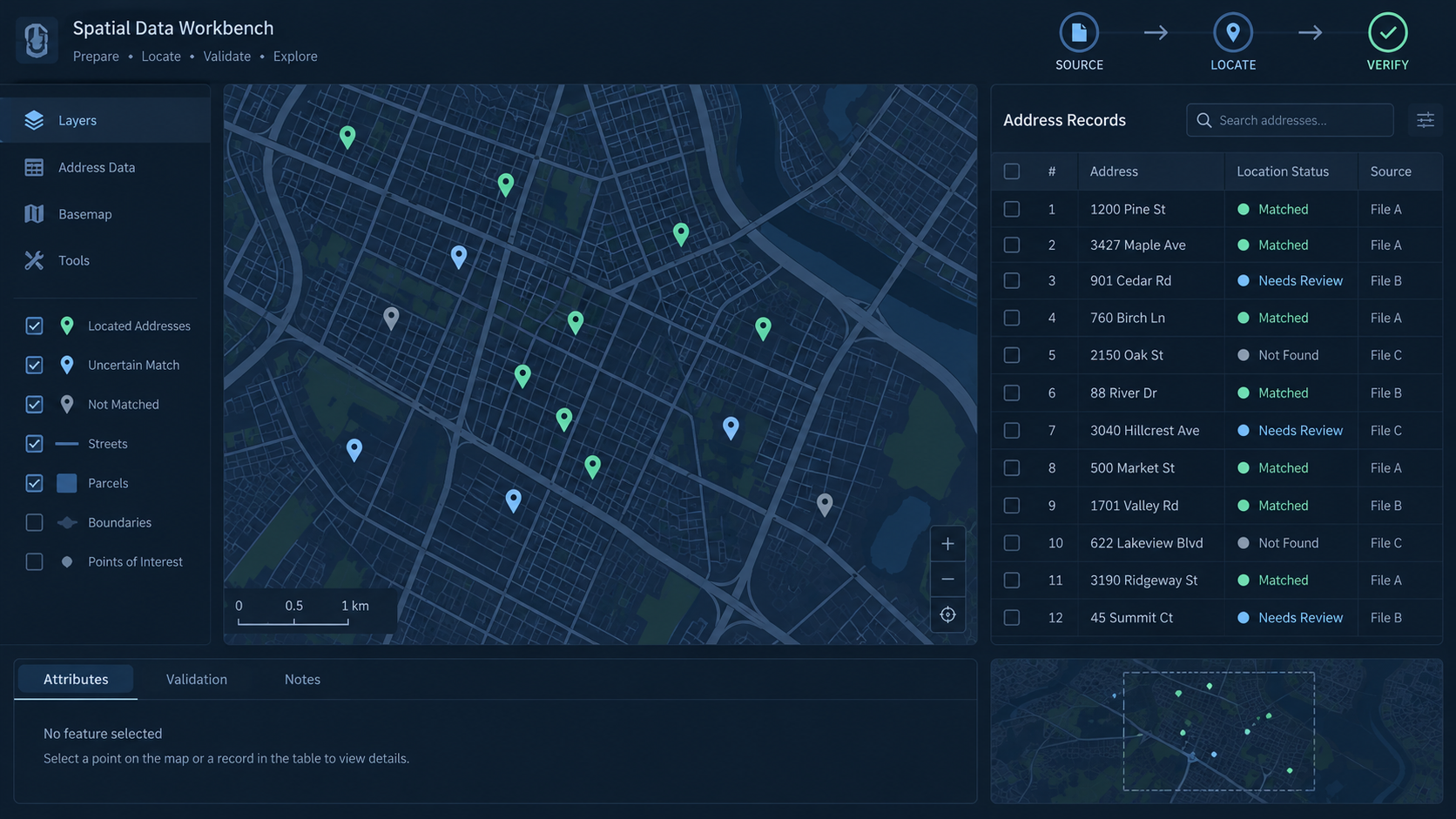This screenshot has height=819, width=1456.
Task: Click the Verify step checkmark icon
Action: tap(1387, 32)
